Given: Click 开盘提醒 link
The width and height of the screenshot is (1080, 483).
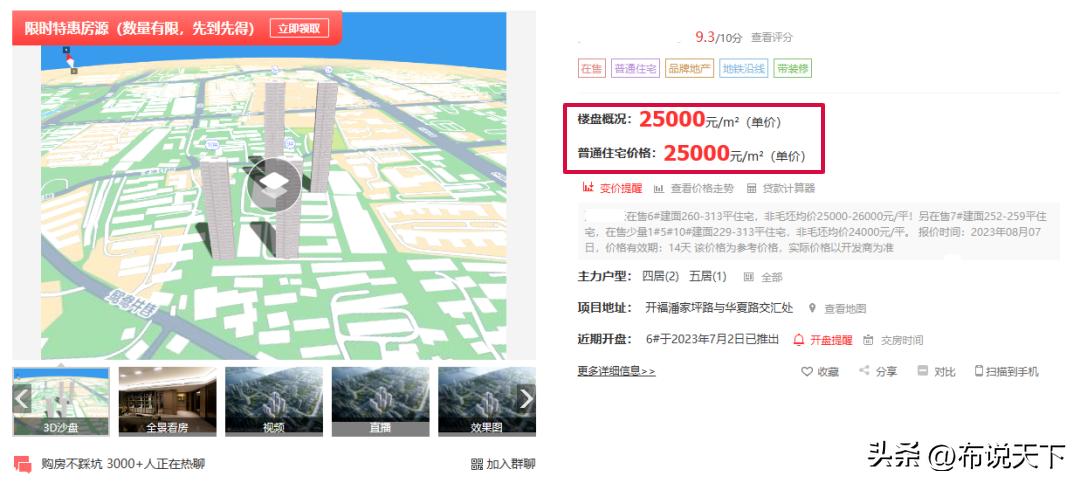Looking at the screenshot, I should point(831,340).
